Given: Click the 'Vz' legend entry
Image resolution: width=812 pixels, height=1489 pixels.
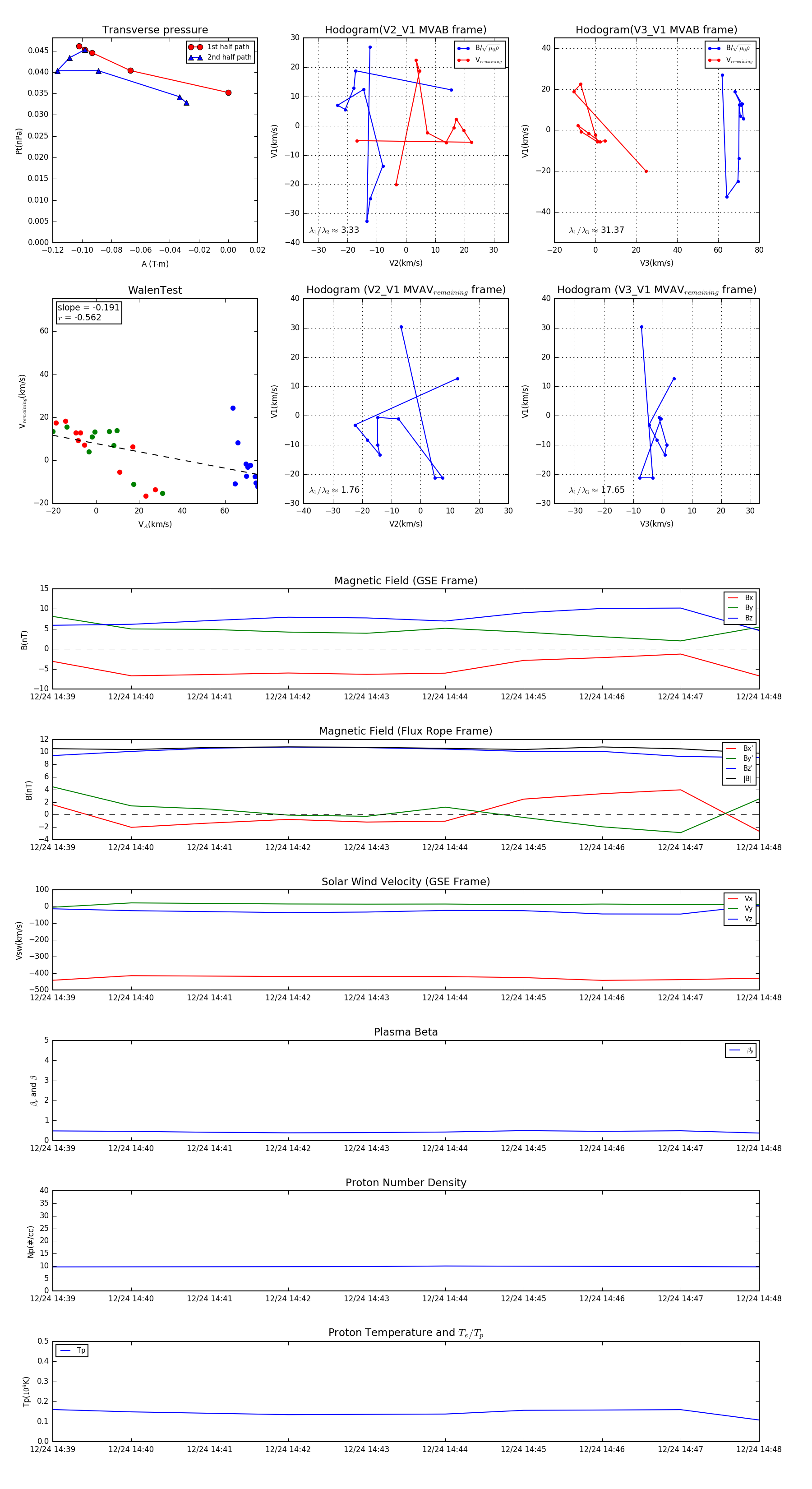Looking at the screenshot, I should coord(741,919).
